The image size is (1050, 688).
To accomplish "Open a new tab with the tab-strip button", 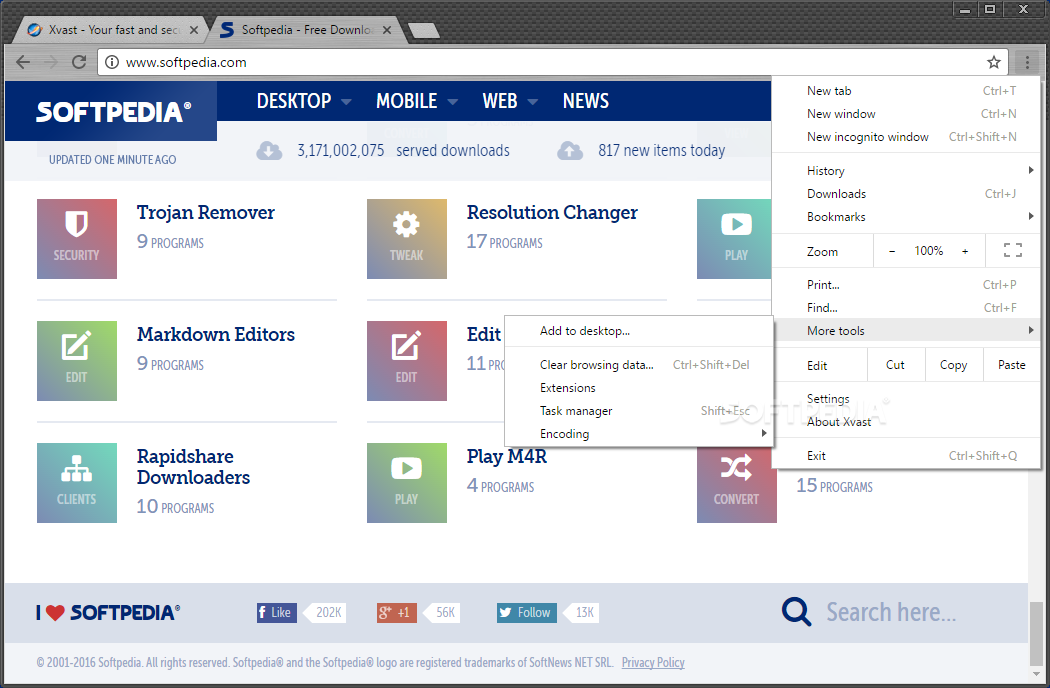I will click(x=423, y=30).
